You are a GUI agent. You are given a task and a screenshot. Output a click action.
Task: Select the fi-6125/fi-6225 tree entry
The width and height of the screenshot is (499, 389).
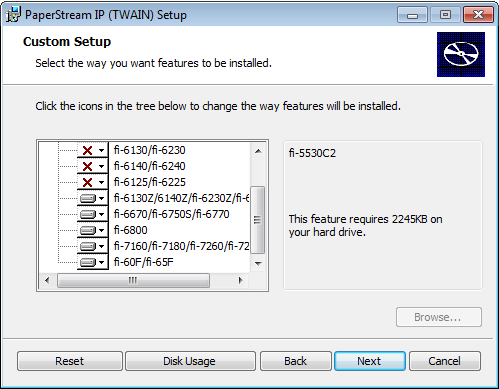[x=149, y=182]
